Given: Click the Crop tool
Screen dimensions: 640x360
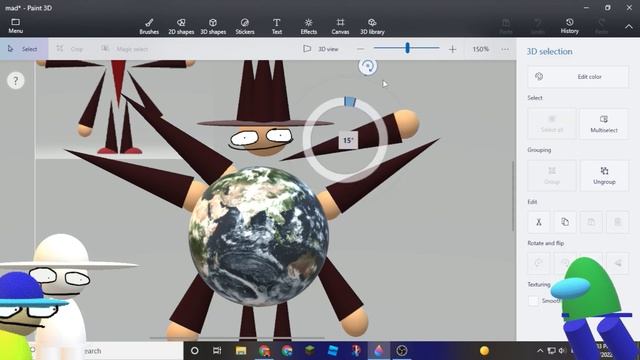Looking at the screenshot, I should (x=70, y=49).
